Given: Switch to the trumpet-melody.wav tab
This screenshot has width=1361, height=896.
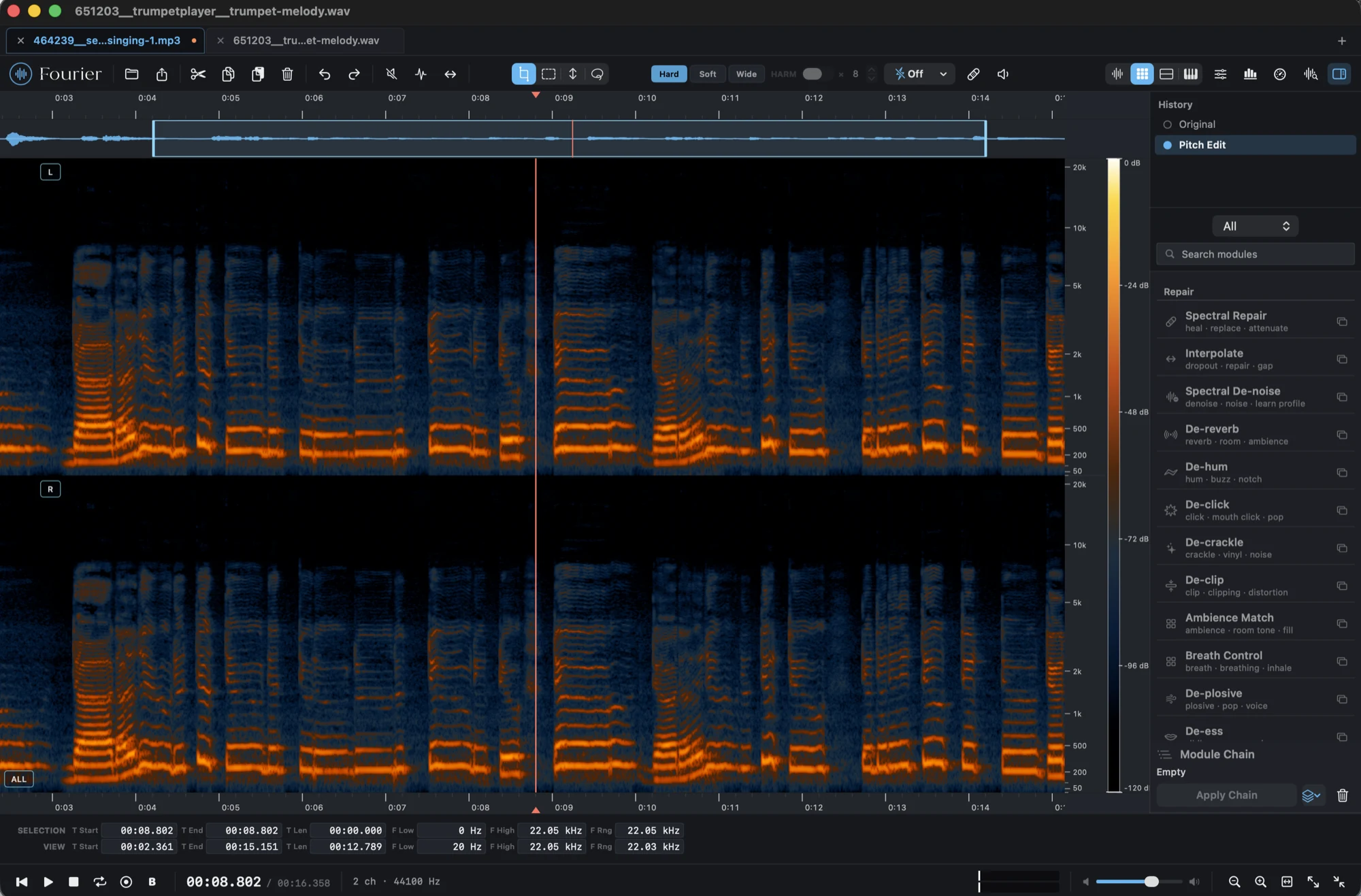Looking at the screenshot, I should [306, 40].
